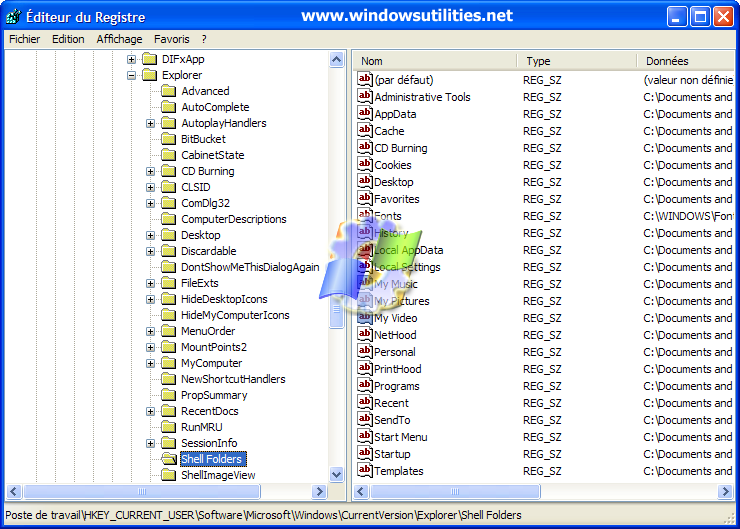Click the Advanced folder icon
This screenshot has width=740, height=529.
[168, 91]
